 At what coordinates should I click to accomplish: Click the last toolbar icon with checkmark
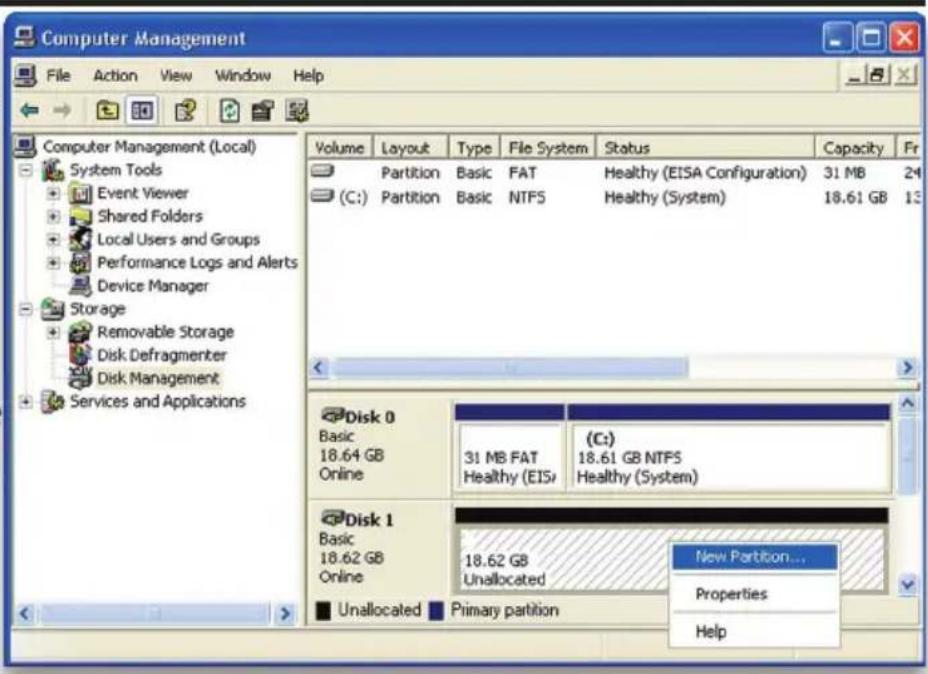point(297,110)
